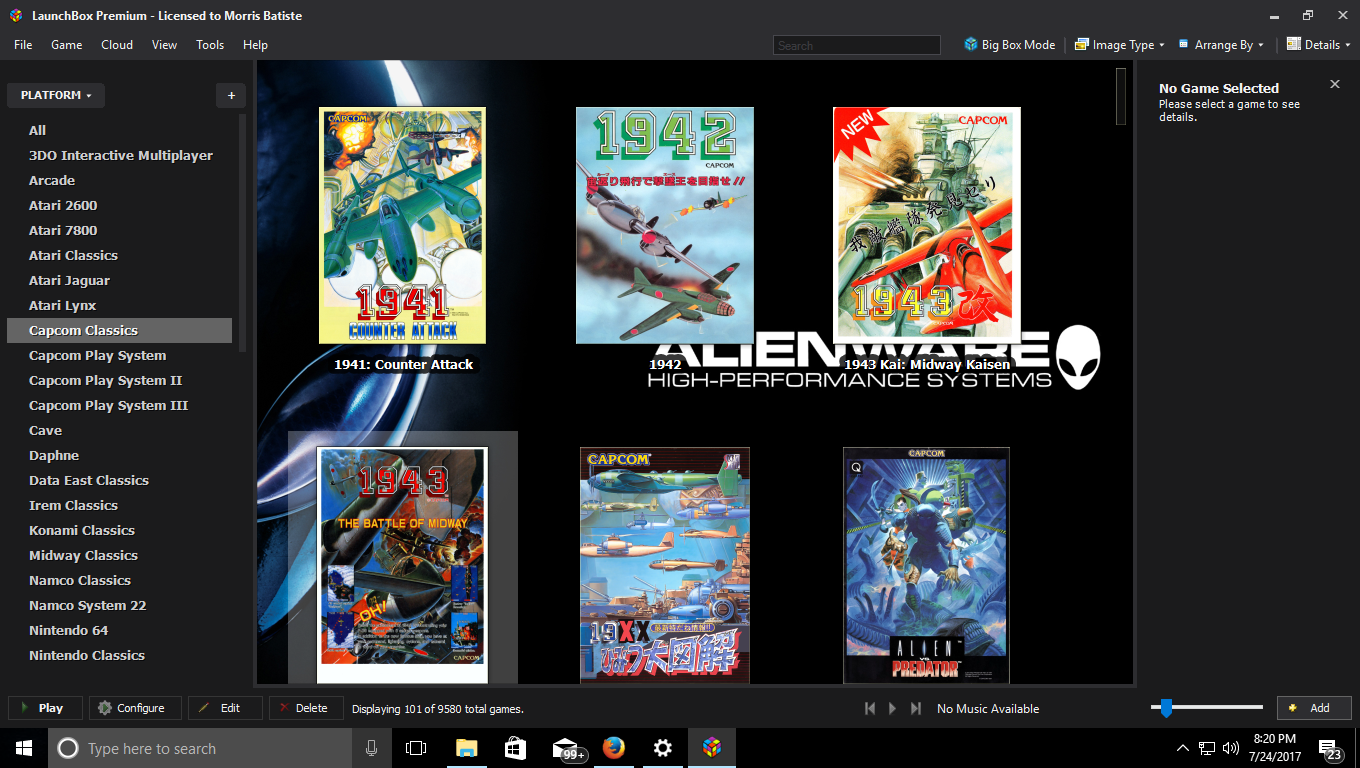Click the taskbar microphone icon
The height and width of the screenshot is (768, 1360).
coord(372,748)
